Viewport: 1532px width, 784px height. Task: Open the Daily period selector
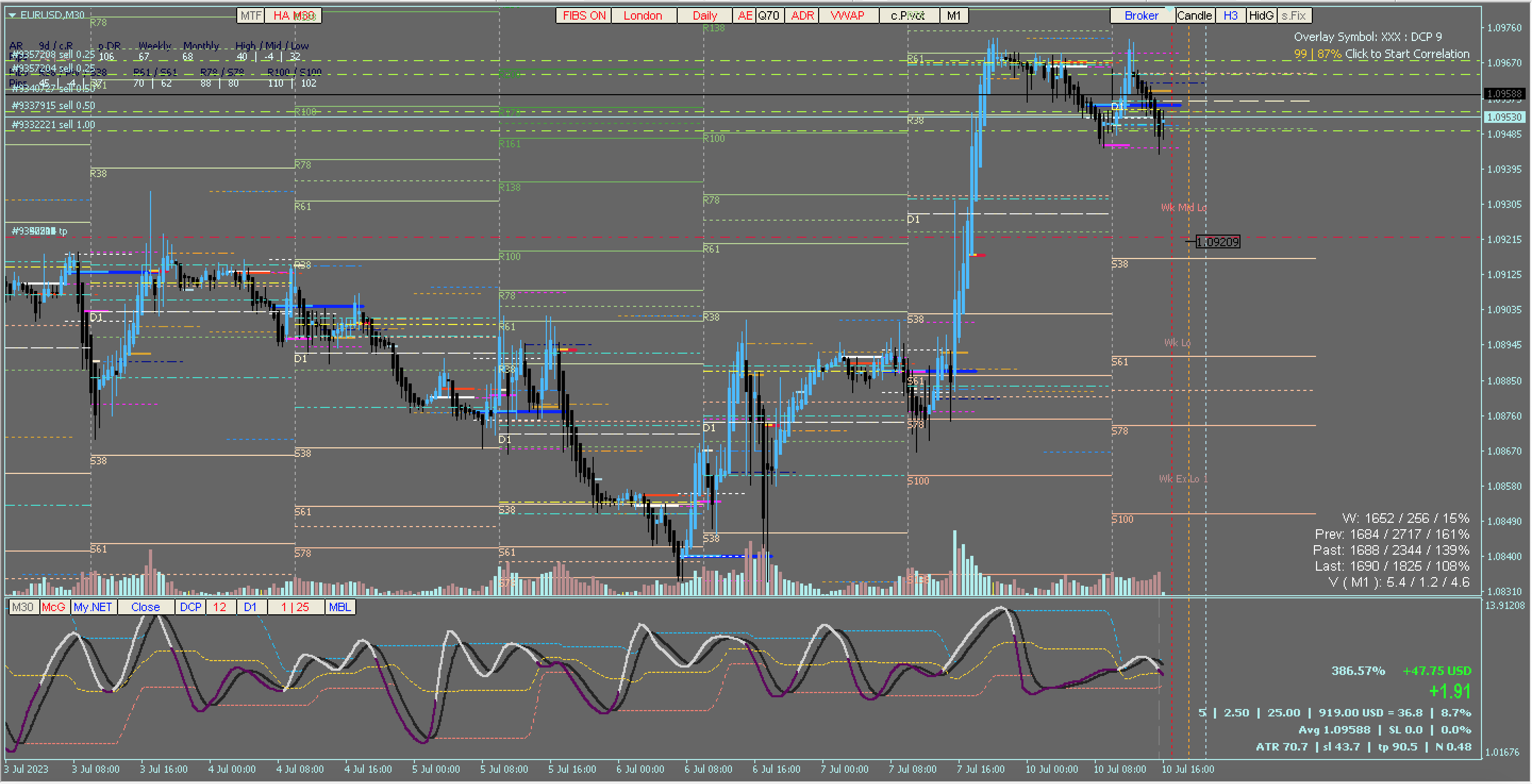pos(705,15)
